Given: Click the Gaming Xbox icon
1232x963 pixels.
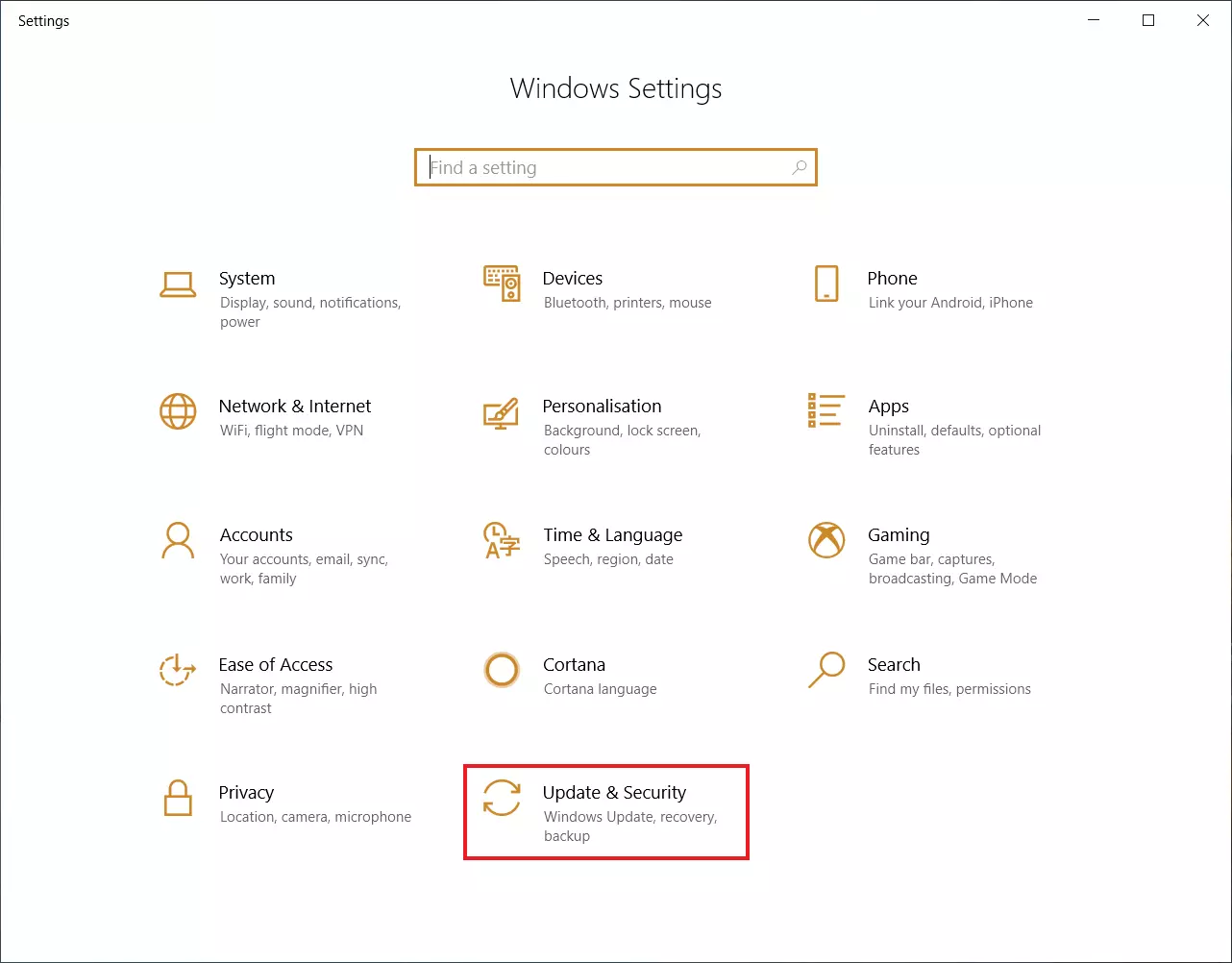Looking at the screenshot, I should pyautogui.click(x=826, y=540).
